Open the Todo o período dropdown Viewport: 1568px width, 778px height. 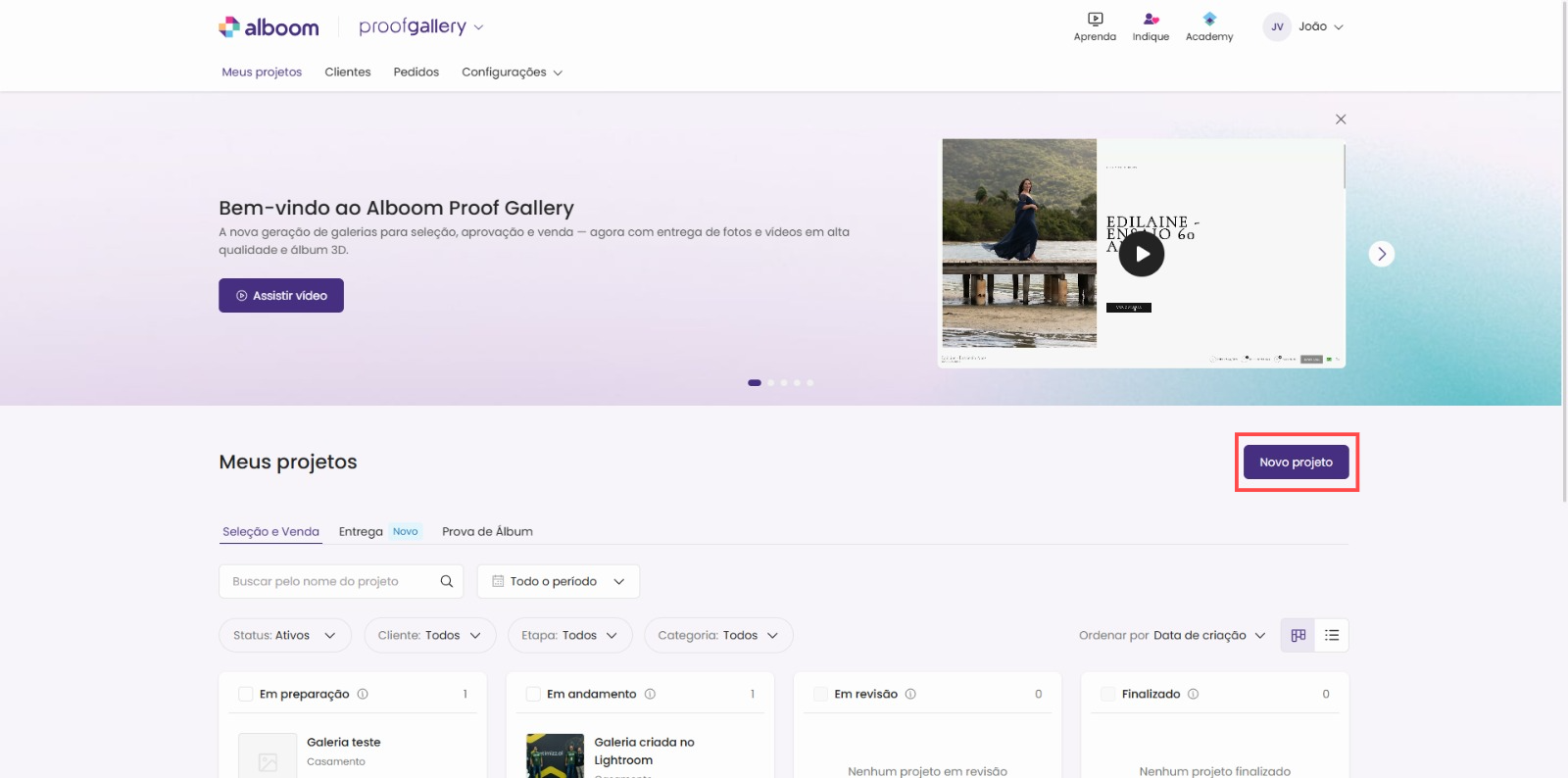[x=559, y=581]
